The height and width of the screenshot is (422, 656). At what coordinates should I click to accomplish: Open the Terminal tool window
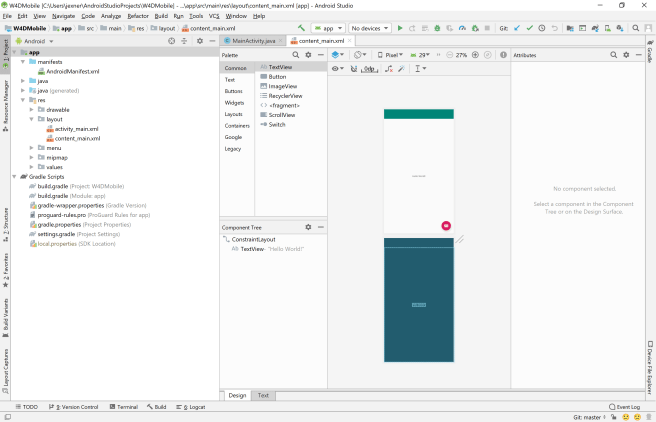click(x=126, y=407)
